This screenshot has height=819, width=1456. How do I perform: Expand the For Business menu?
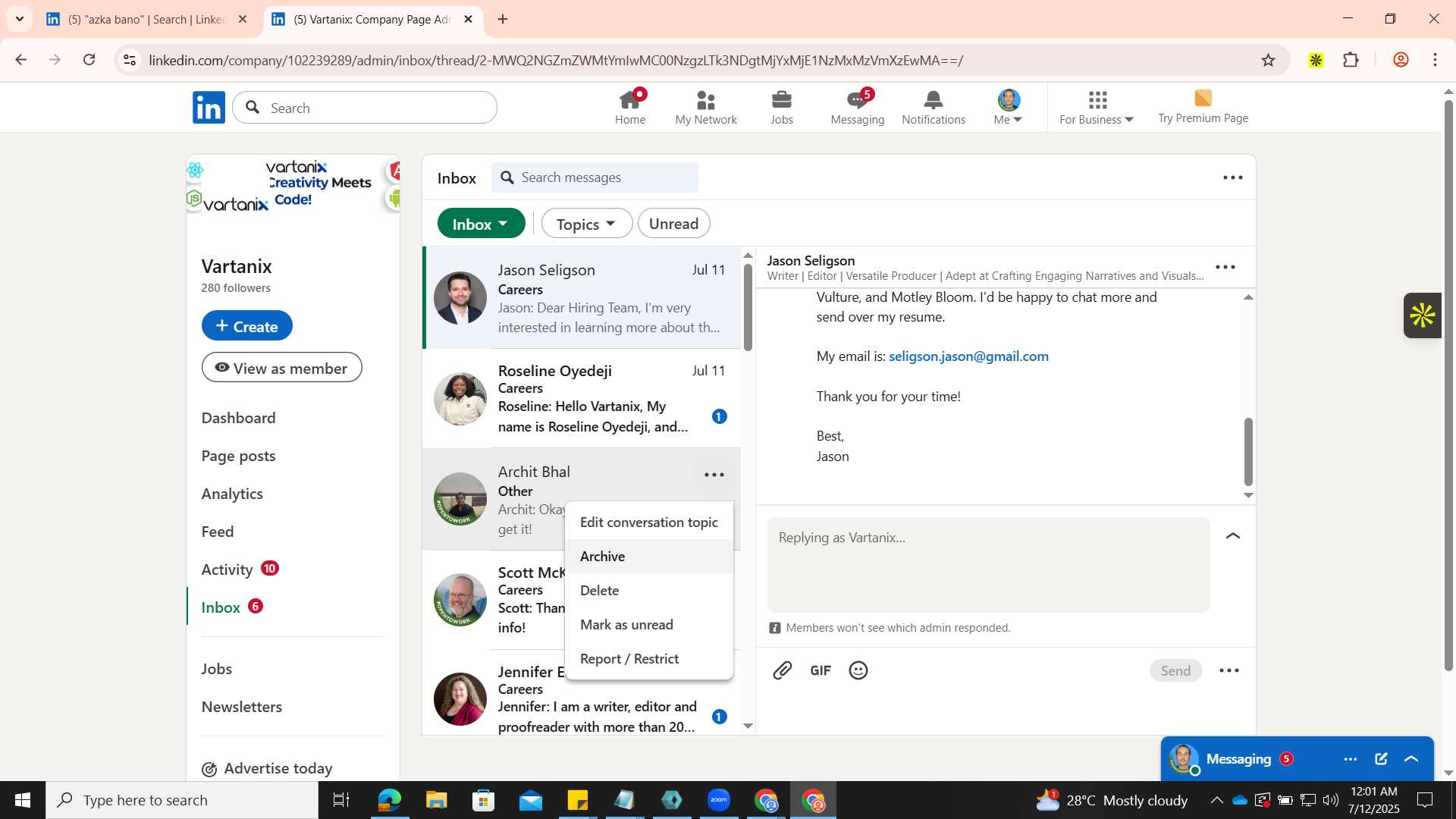click(1097, 107)
